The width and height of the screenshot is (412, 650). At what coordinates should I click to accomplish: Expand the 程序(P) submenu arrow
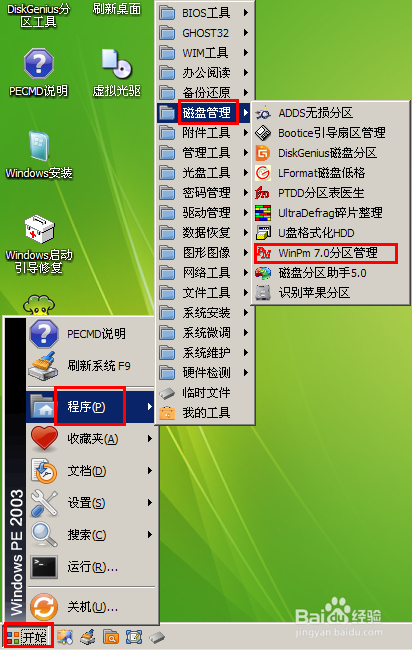[x=150, y=407]
